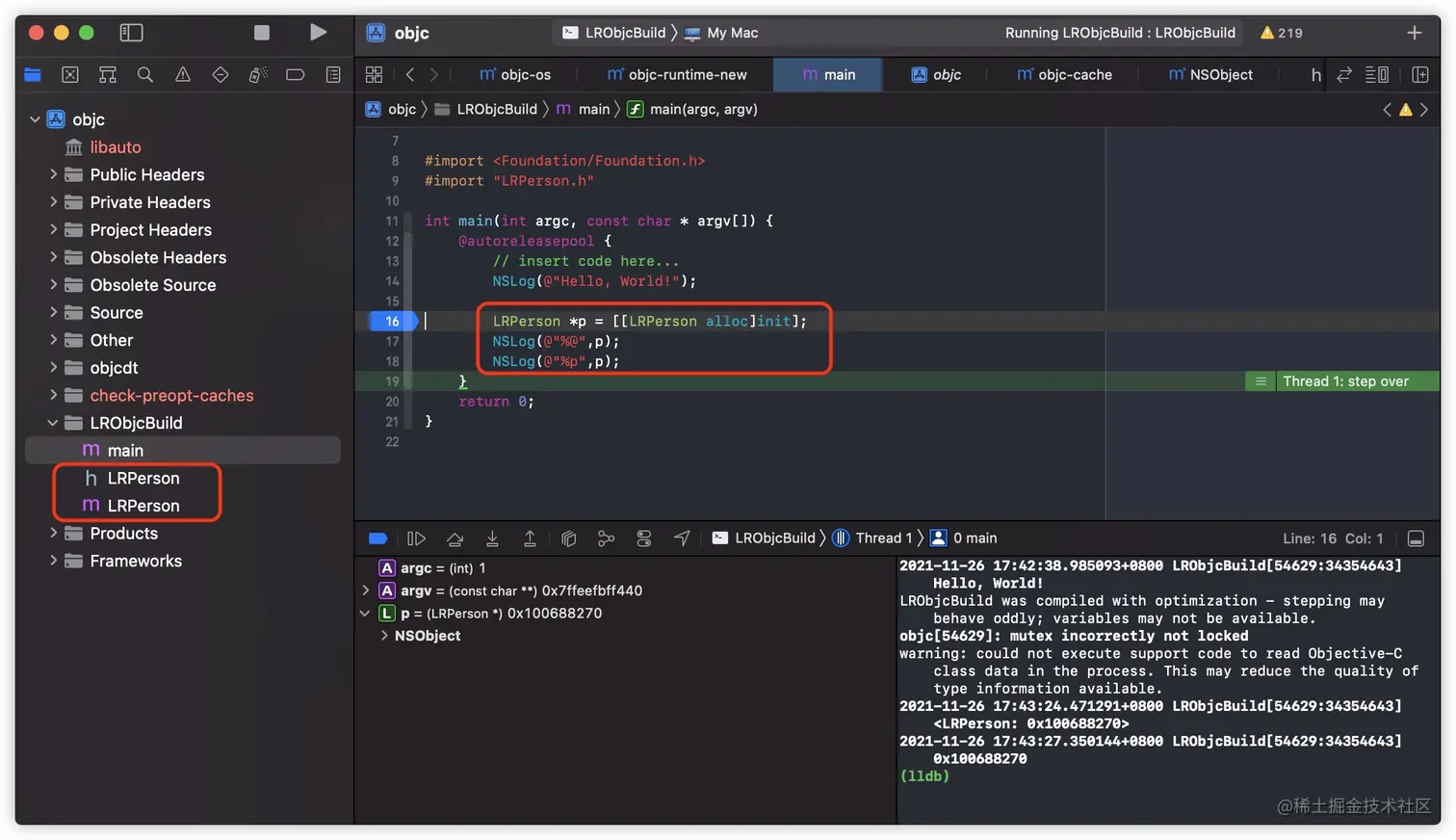Click the code review arrows icon

(x=1344, y=74)
